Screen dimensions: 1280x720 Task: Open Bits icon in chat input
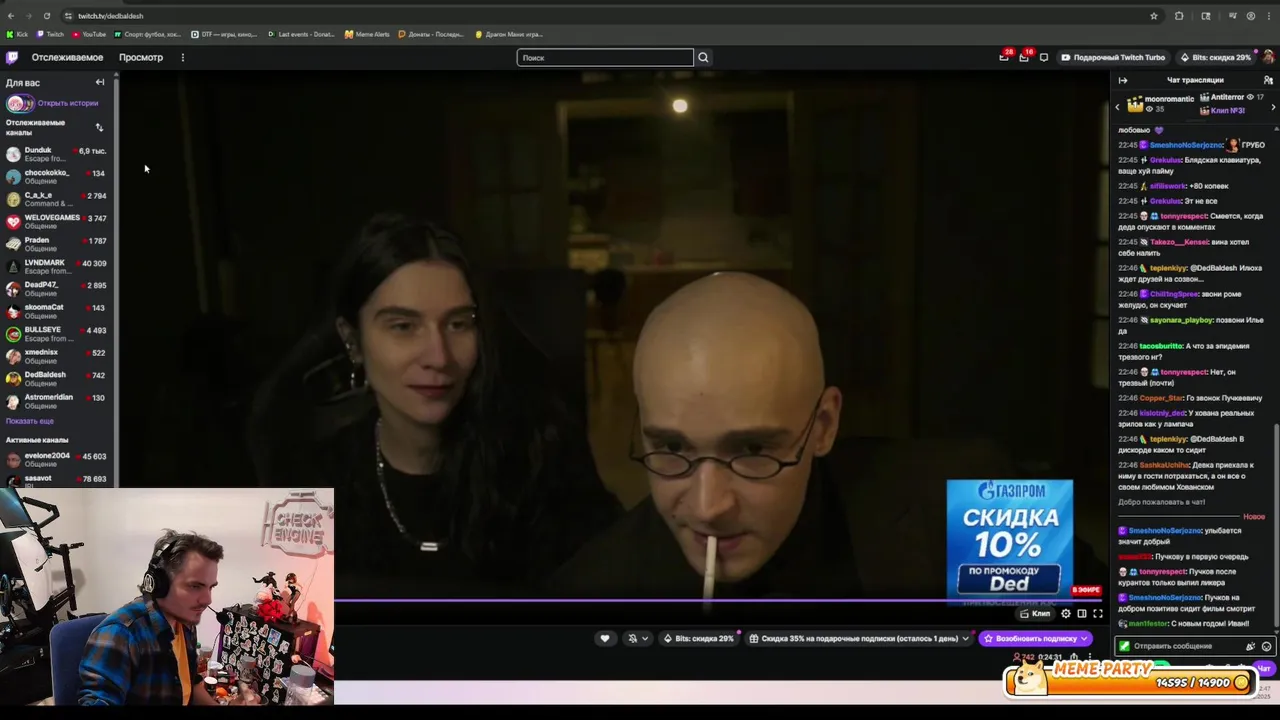[x=1250, y=646]
